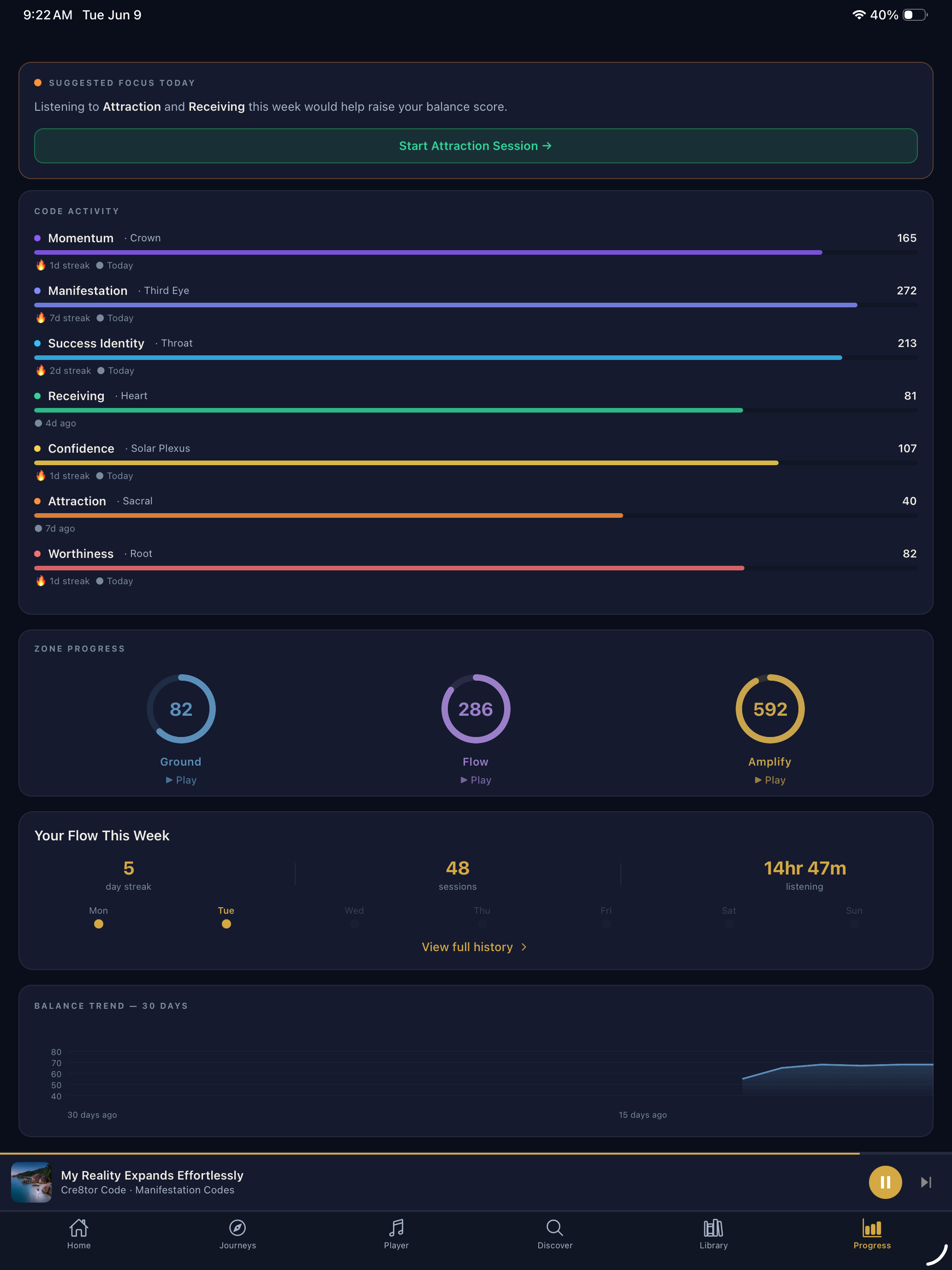Tap the flame icon on Manifestation streak
Viewport: 952px width, 1270px height.
(41, 317)
